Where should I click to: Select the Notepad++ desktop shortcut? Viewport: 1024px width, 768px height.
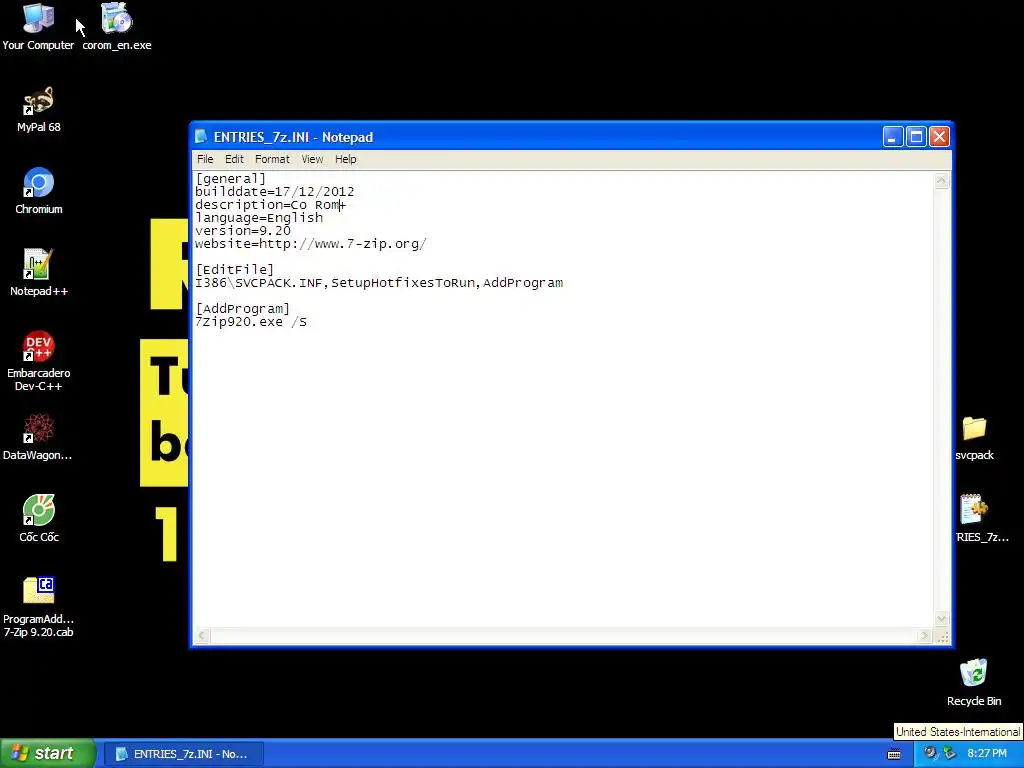point(39,274)
